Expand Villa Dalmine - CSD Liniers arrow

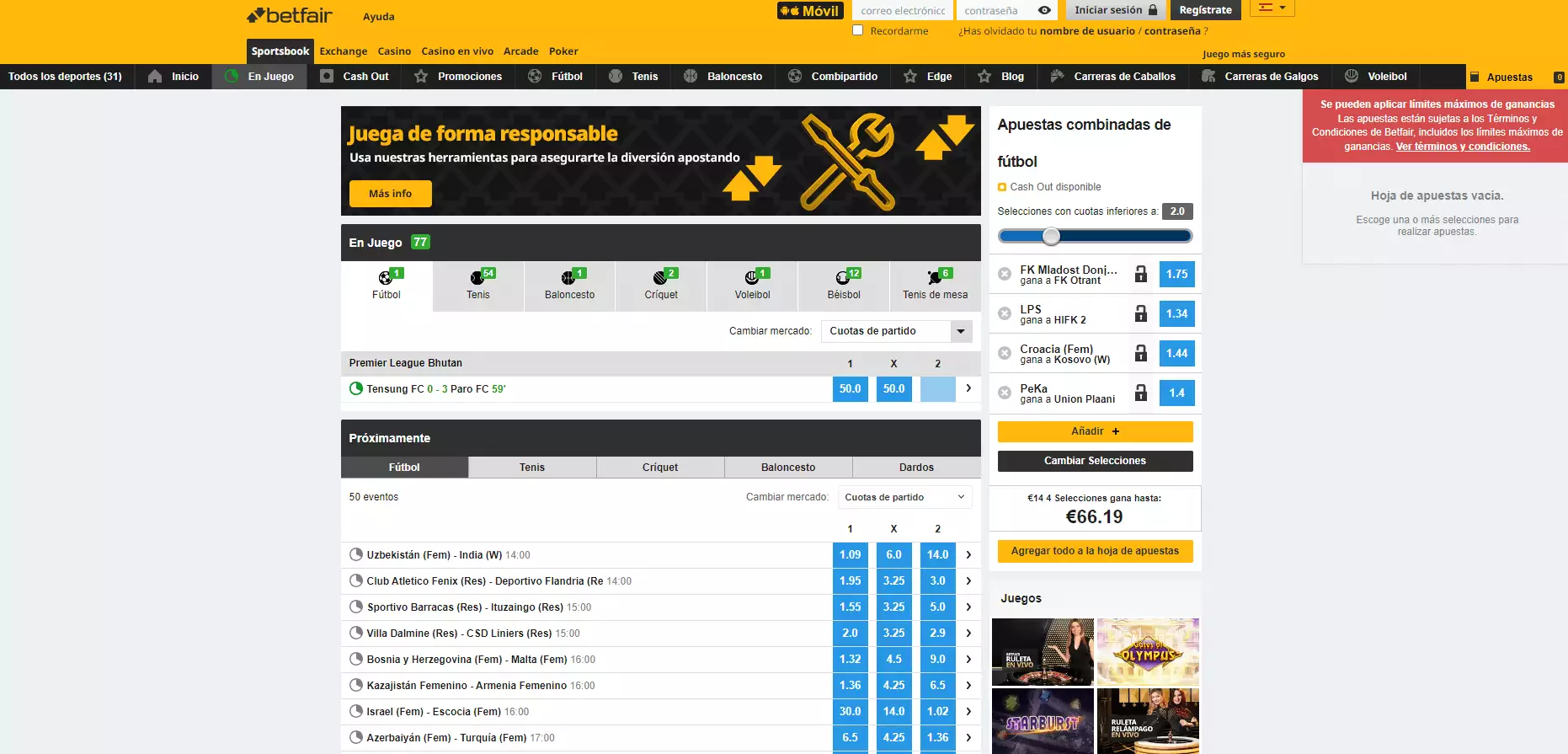[968, 633]
